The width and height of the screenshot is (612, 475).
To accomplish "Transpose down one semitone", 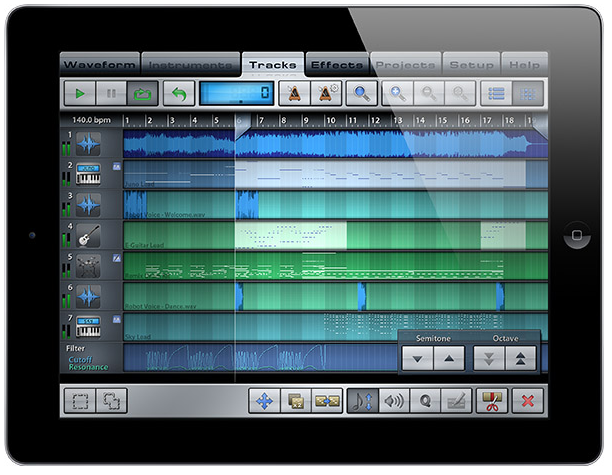I will point(417,358).
